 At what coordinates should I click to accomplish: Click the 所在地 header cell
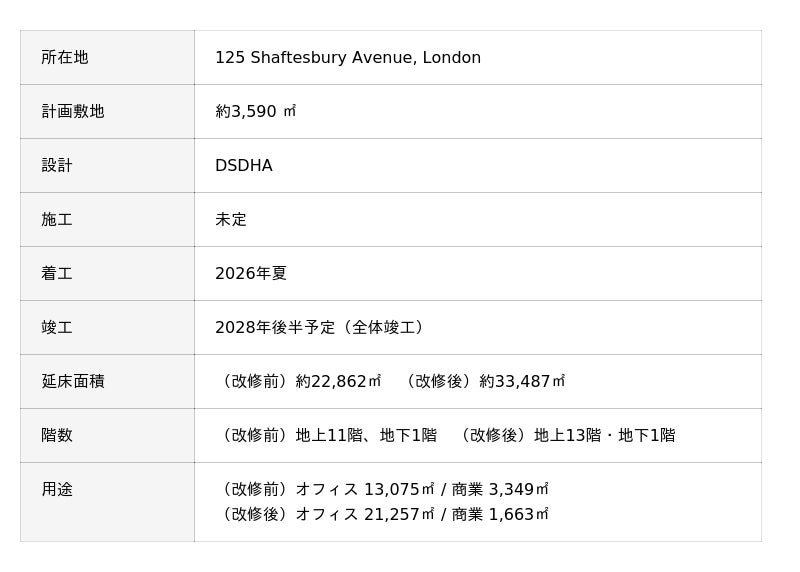65,58
